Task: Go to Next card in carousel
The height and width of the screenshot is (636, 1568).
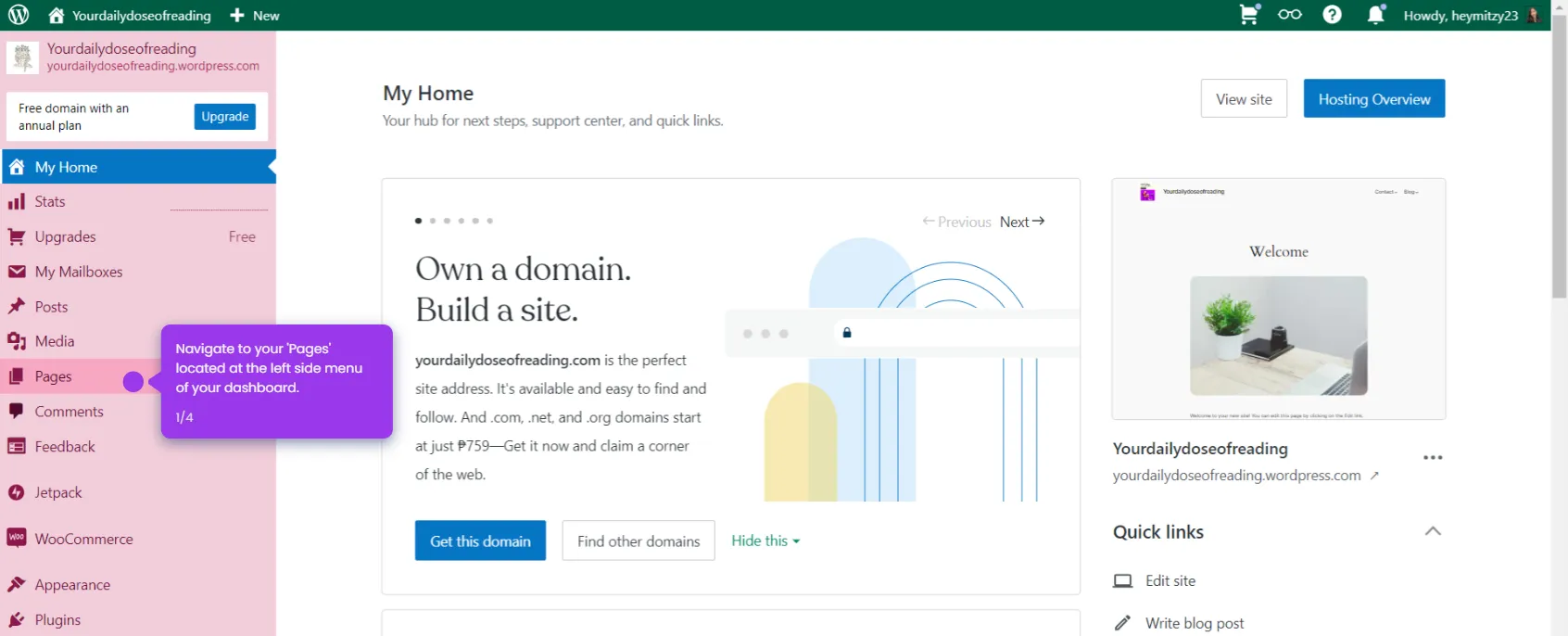Action: pos(1022,222)
